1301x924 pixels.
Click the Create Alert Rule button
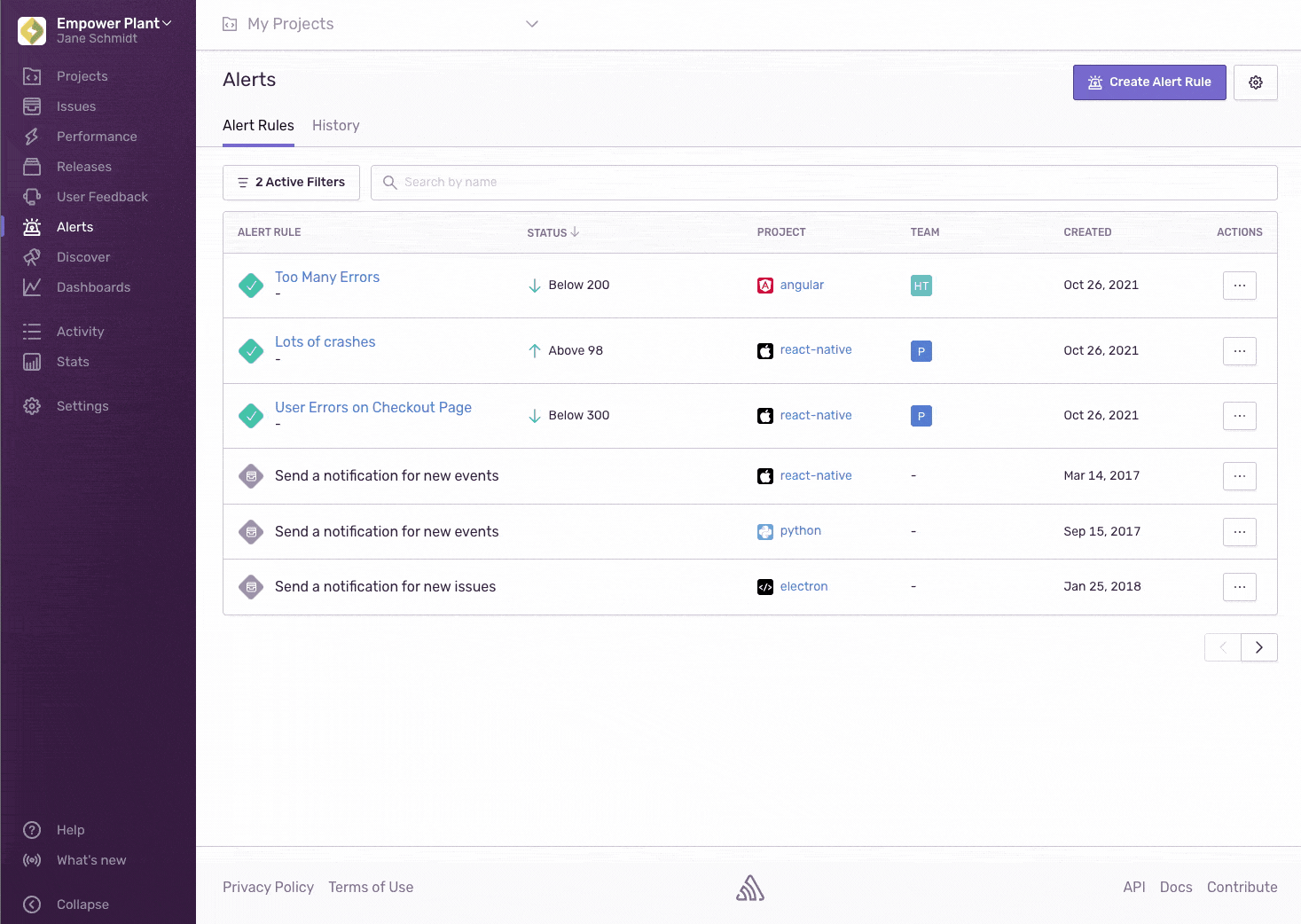[x=1148, y=82]
